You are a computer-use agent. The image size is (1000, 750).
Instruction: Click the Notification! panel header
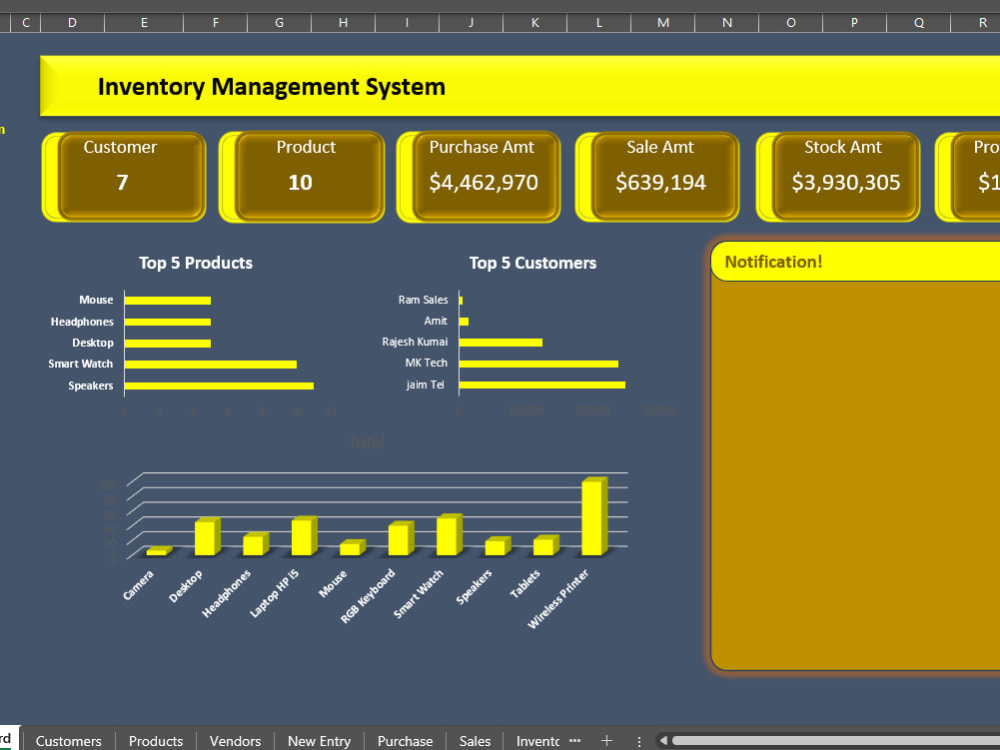pyautogui.click(x=855, y=261)
